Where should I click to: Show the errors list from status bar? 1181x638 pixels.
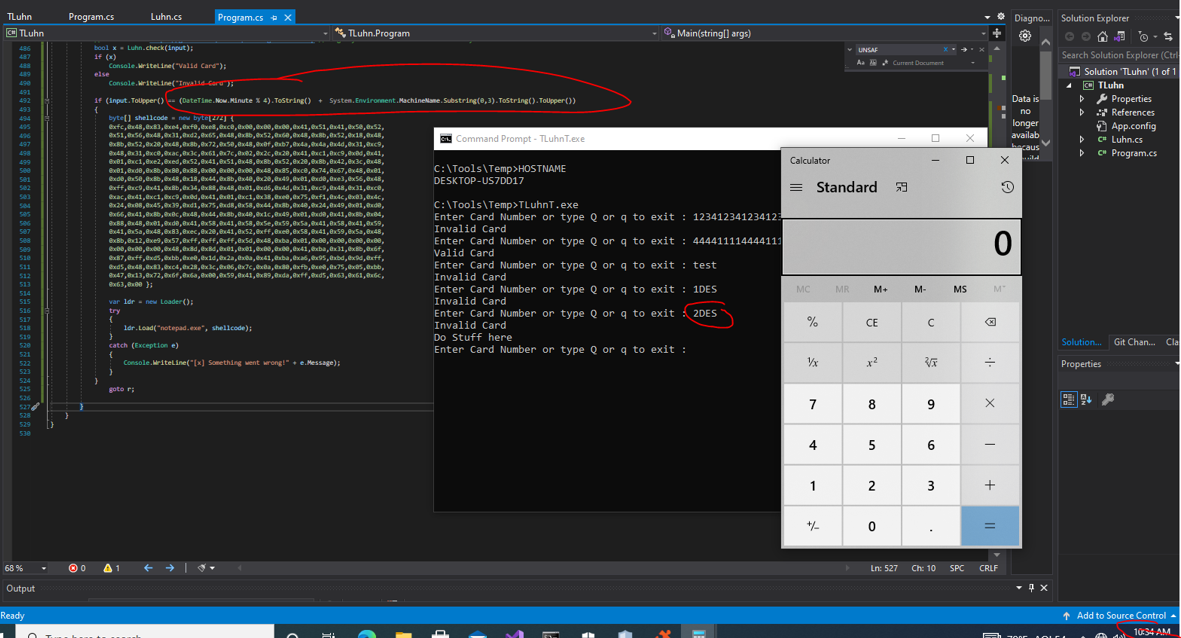click(77, 567)
